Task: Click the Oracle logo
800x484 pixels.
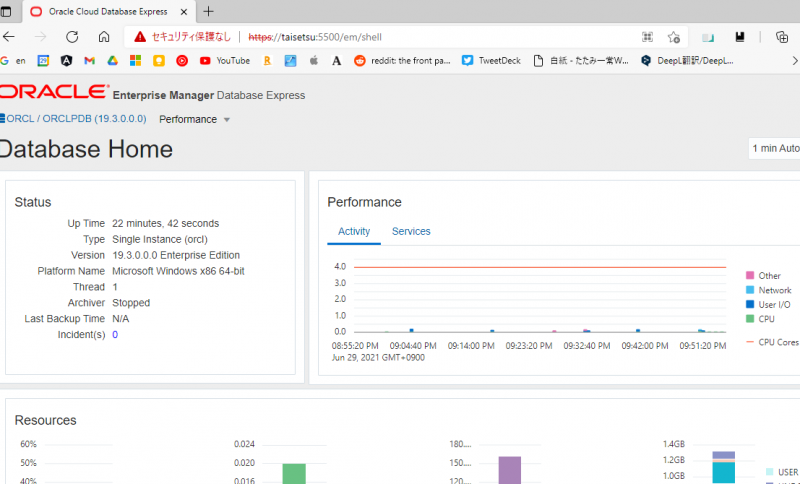Action: [55, 92]
